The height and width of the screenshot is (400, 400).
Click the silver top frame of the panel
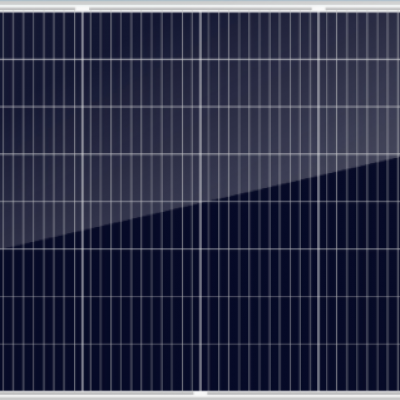point(200,6)
